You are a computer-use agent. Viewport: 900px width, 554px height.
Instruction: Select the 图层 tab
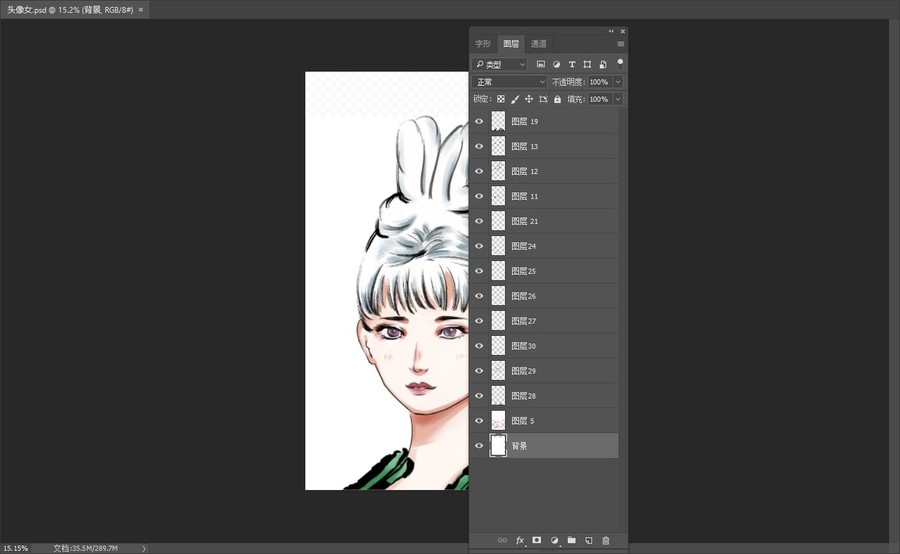point(511,44)
